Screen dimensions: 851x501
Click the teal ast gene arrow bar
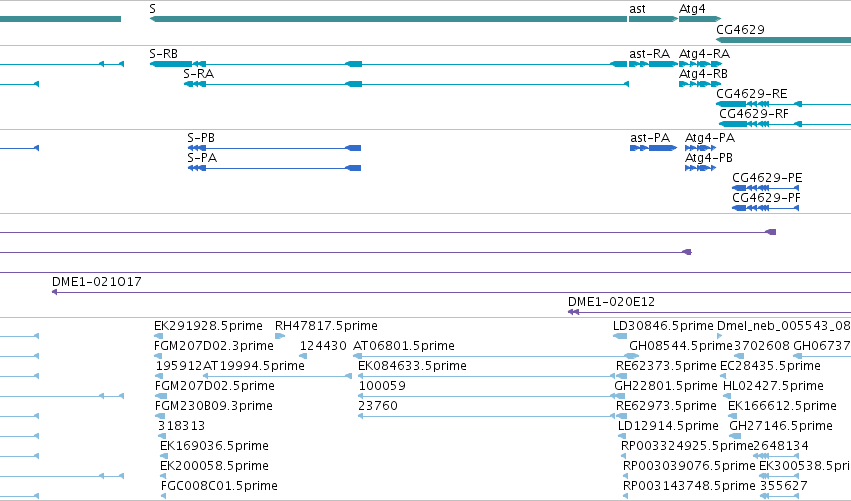(653, 19)
